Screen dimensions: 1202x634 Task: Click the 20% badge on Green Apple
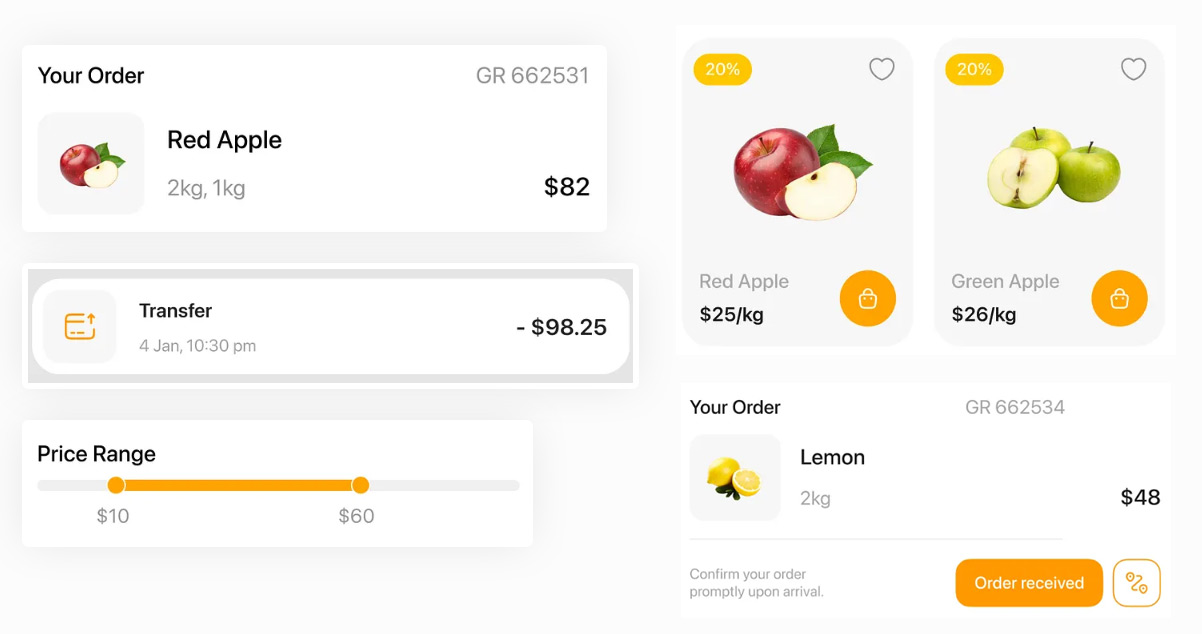point(974,69)
